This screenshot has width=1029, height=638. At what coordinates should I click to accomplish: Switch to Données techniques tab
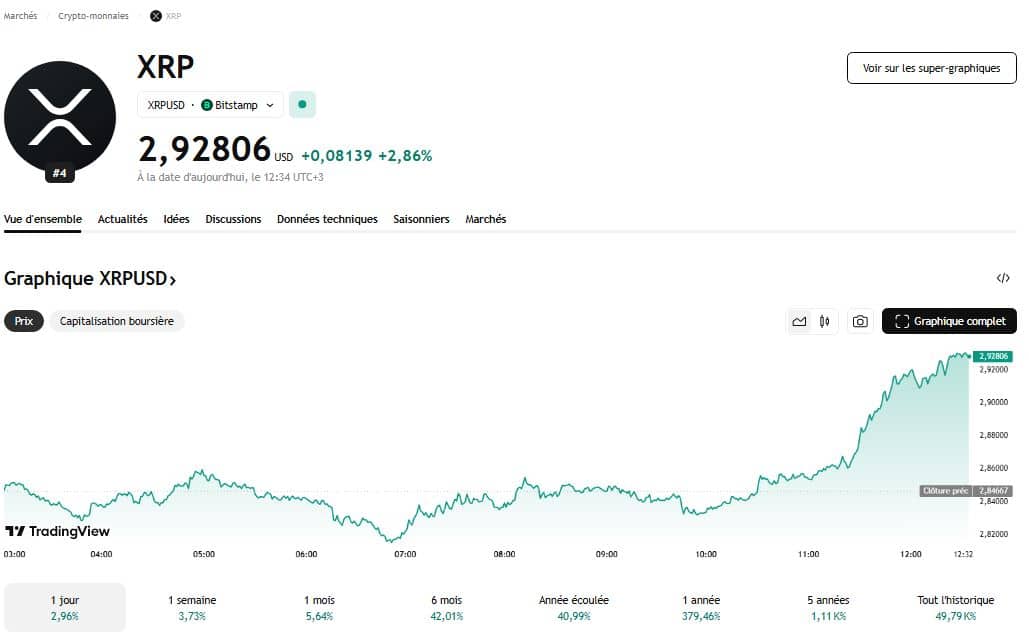(x=327, y=219)
